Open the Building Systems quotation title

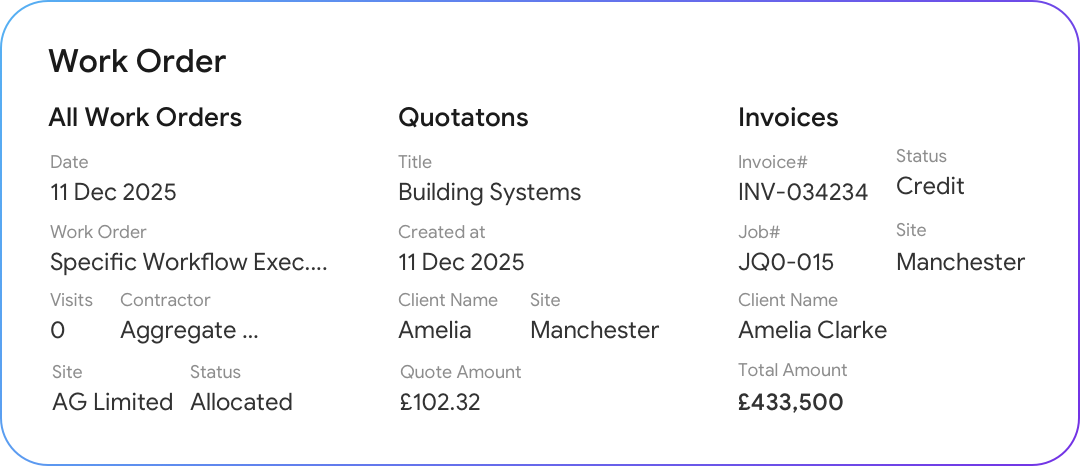pos(489,192)
